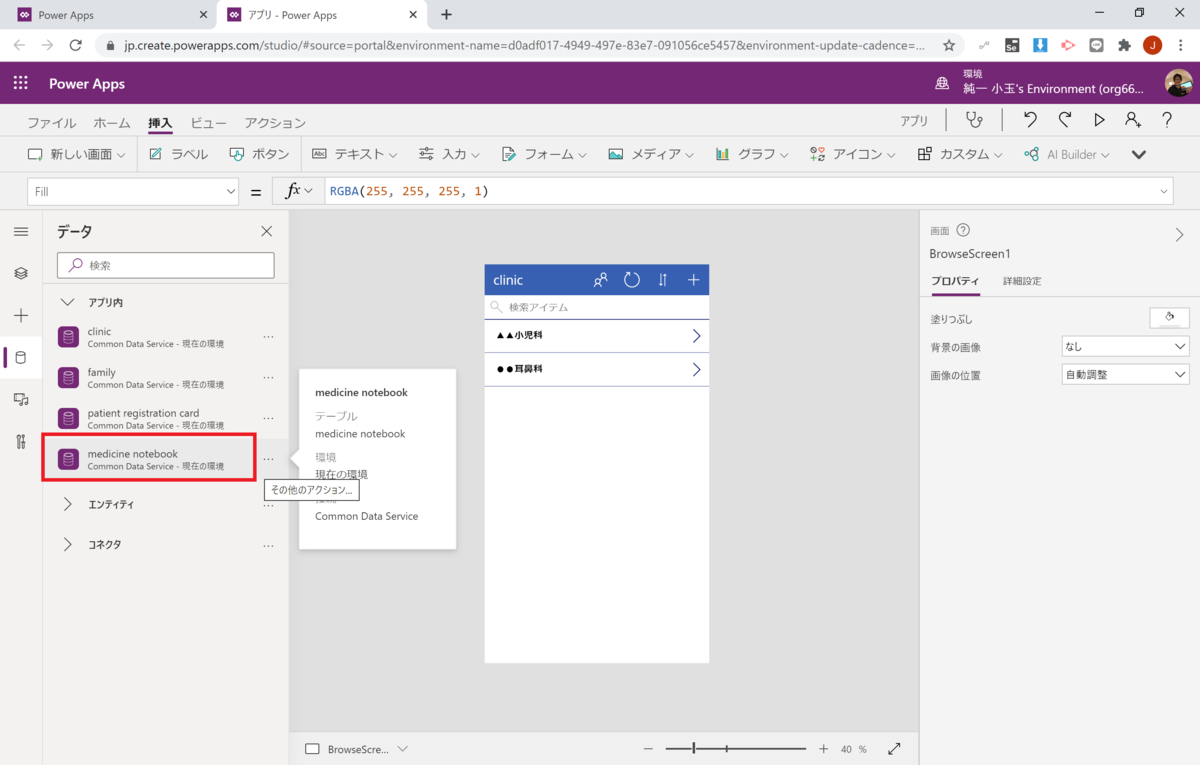The image size is (1200, 765).
Task: Insert a ラベル control
Action: click(179, 154)
